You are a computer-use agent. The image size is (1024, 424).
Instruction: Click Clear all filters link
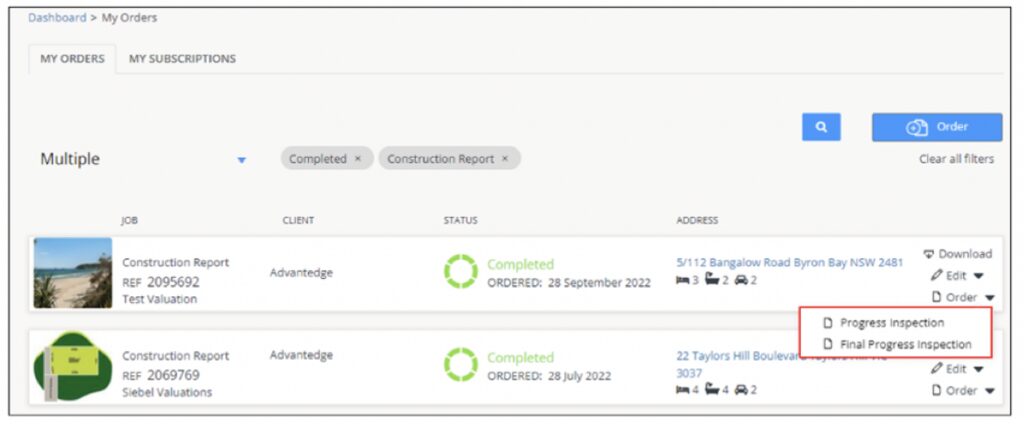956,159
